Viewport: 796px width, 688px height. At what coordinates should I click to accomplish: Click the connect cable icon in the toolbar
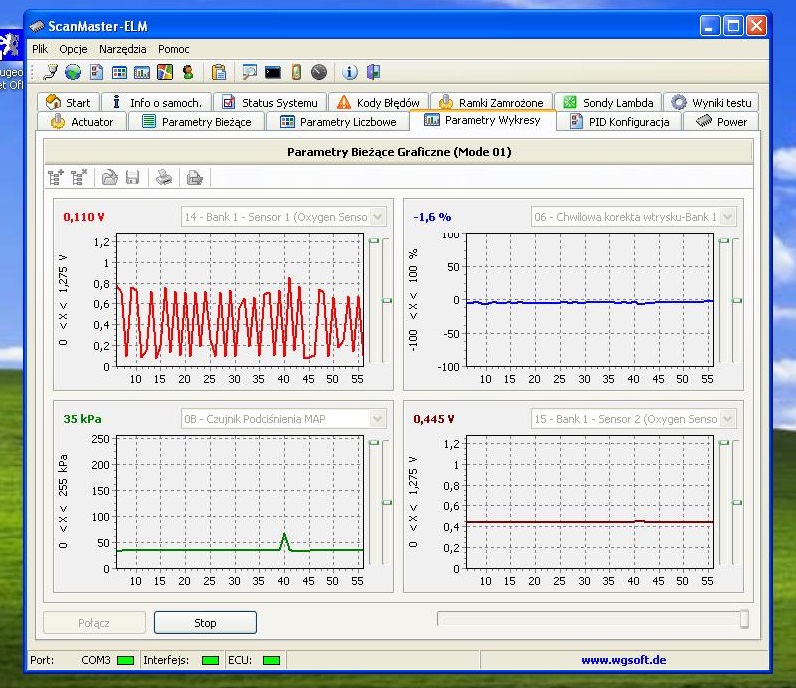pyautogui.click(x=51, y=72)
